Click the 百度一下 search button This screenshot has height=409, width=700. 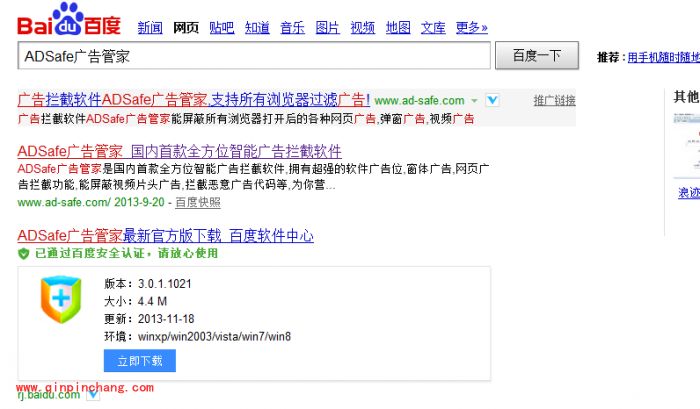[537, 55]
